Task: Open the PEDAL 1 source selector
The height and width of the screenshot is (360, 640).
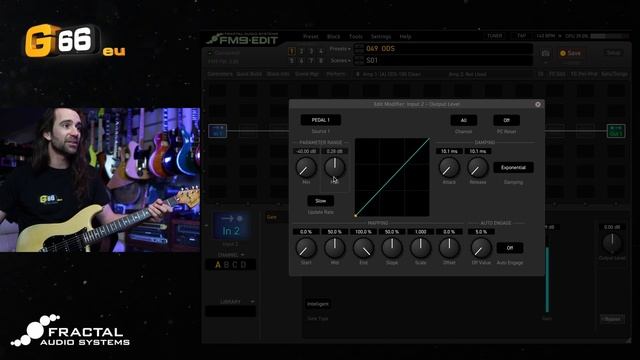Action: 320,120
